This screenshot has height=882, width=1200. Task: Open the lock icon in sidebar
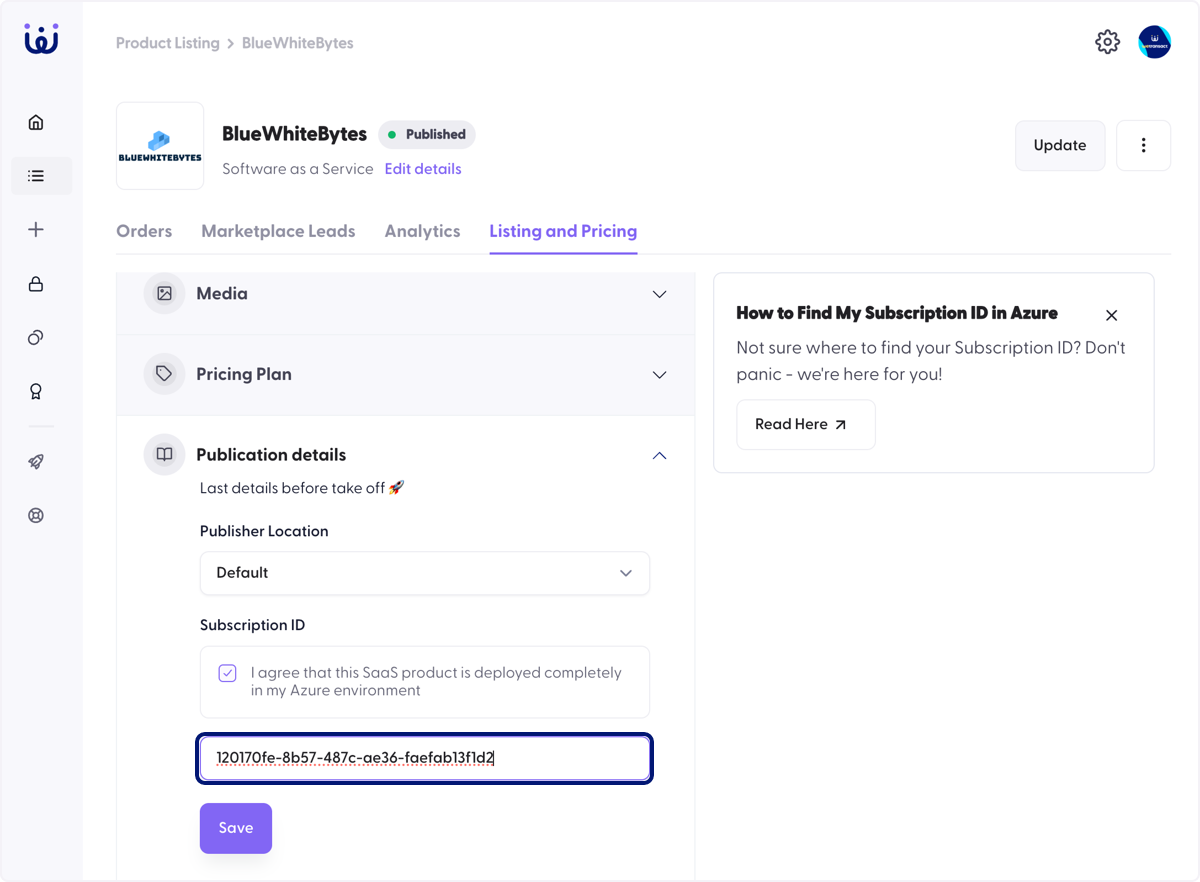coord(36,284)
